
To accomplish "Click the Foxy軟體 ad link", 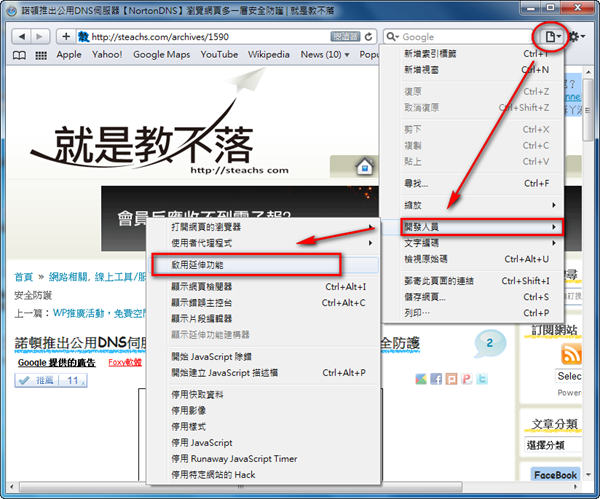I will pyautogui.click(x=125, y=362).
